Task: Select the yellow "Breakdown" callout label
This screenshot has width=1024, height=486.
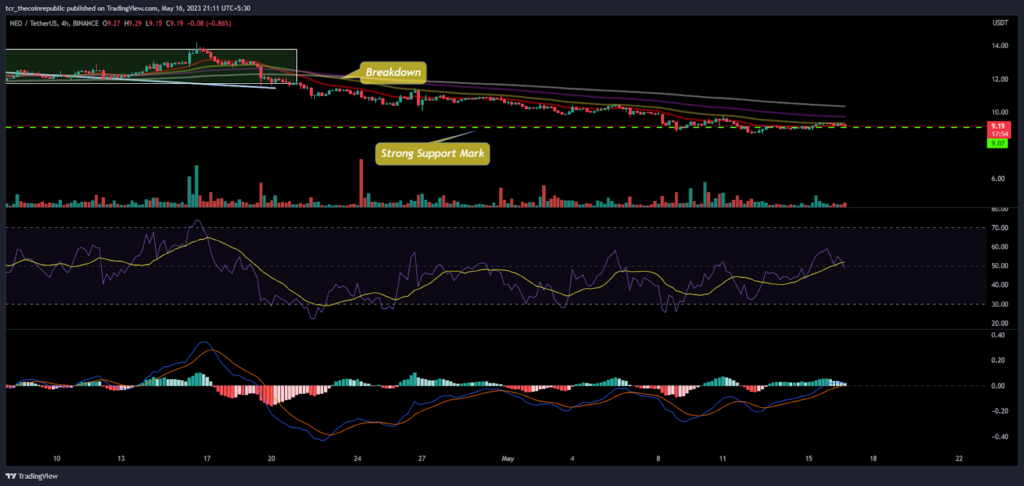Action: 394,72
